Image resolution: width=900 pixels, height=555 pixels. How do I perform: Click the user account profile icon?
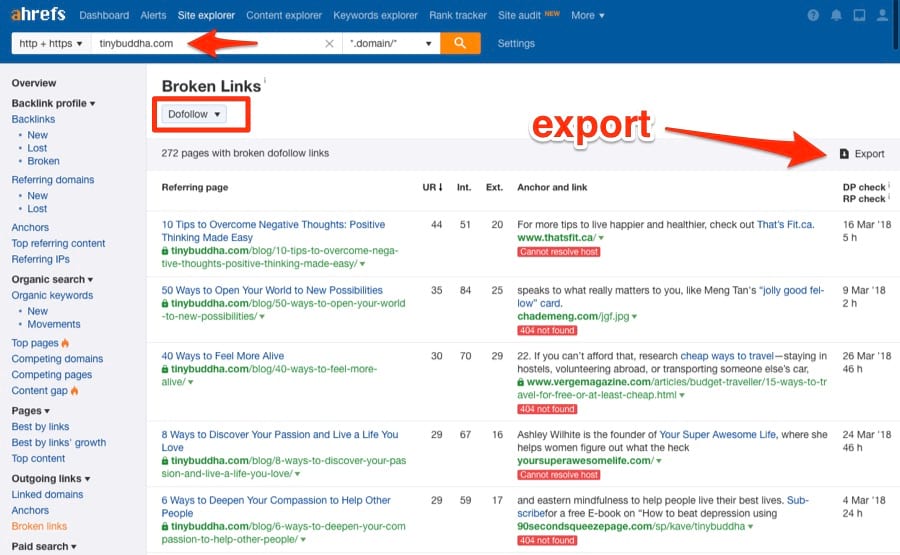pyautogui.click(x=881, y=16)
